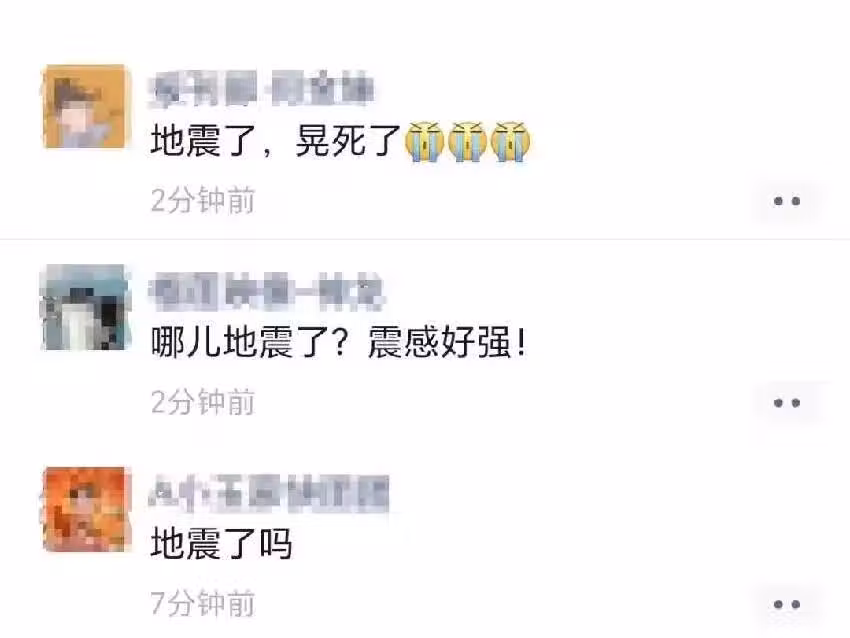The width and height of the screenshot is (850, 638).
Task: Open the blurred username above '哪儿地震了？'
Action: 266,291
